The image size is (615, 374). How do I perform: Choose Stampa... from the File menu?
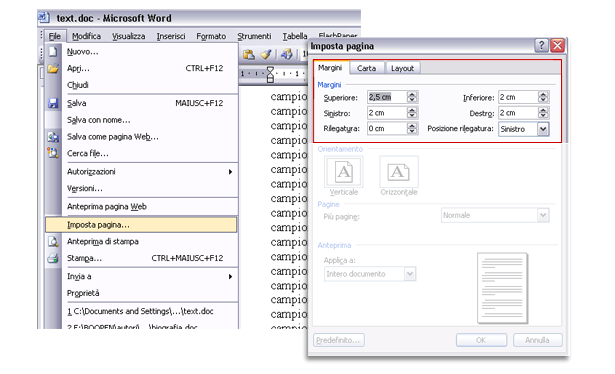pyautogui.click(x=141, y=258)
